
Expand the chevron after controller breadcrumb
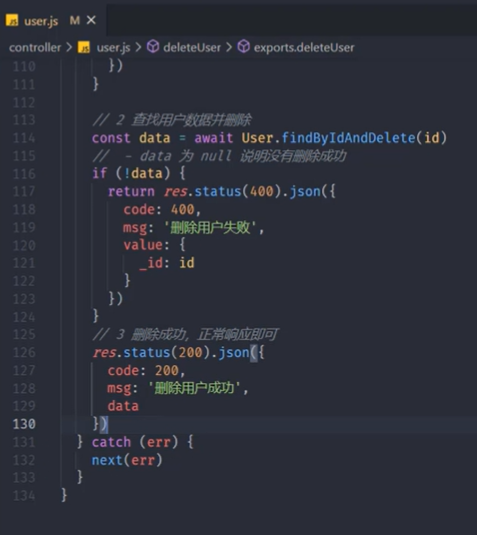pos(69,47)
